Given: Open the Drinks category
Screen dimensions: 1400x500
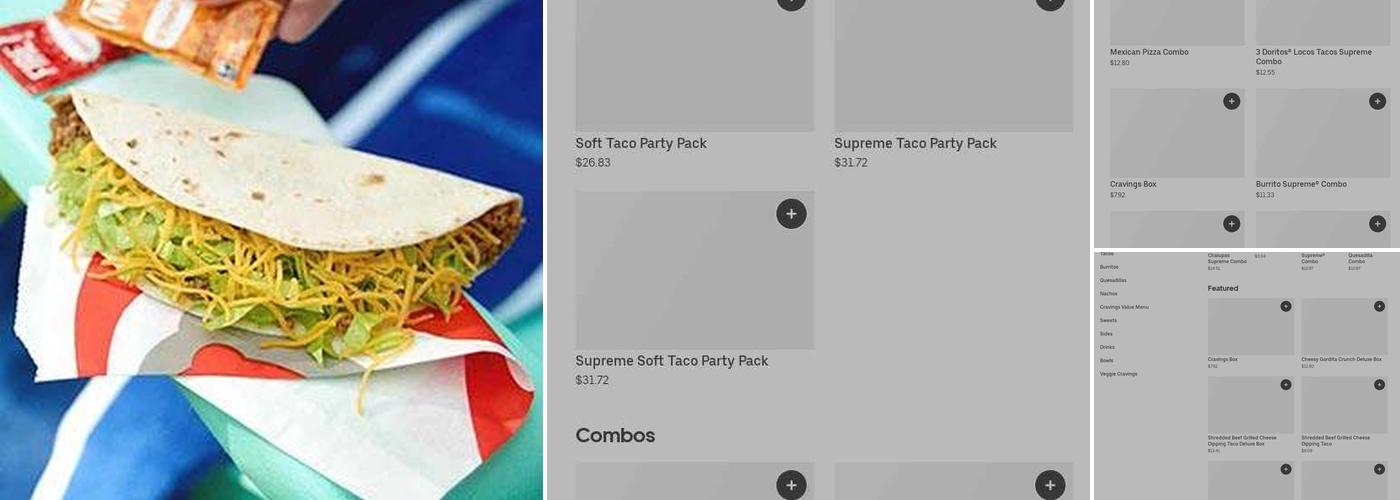Looking at the screenshot, I should 1106,347.
